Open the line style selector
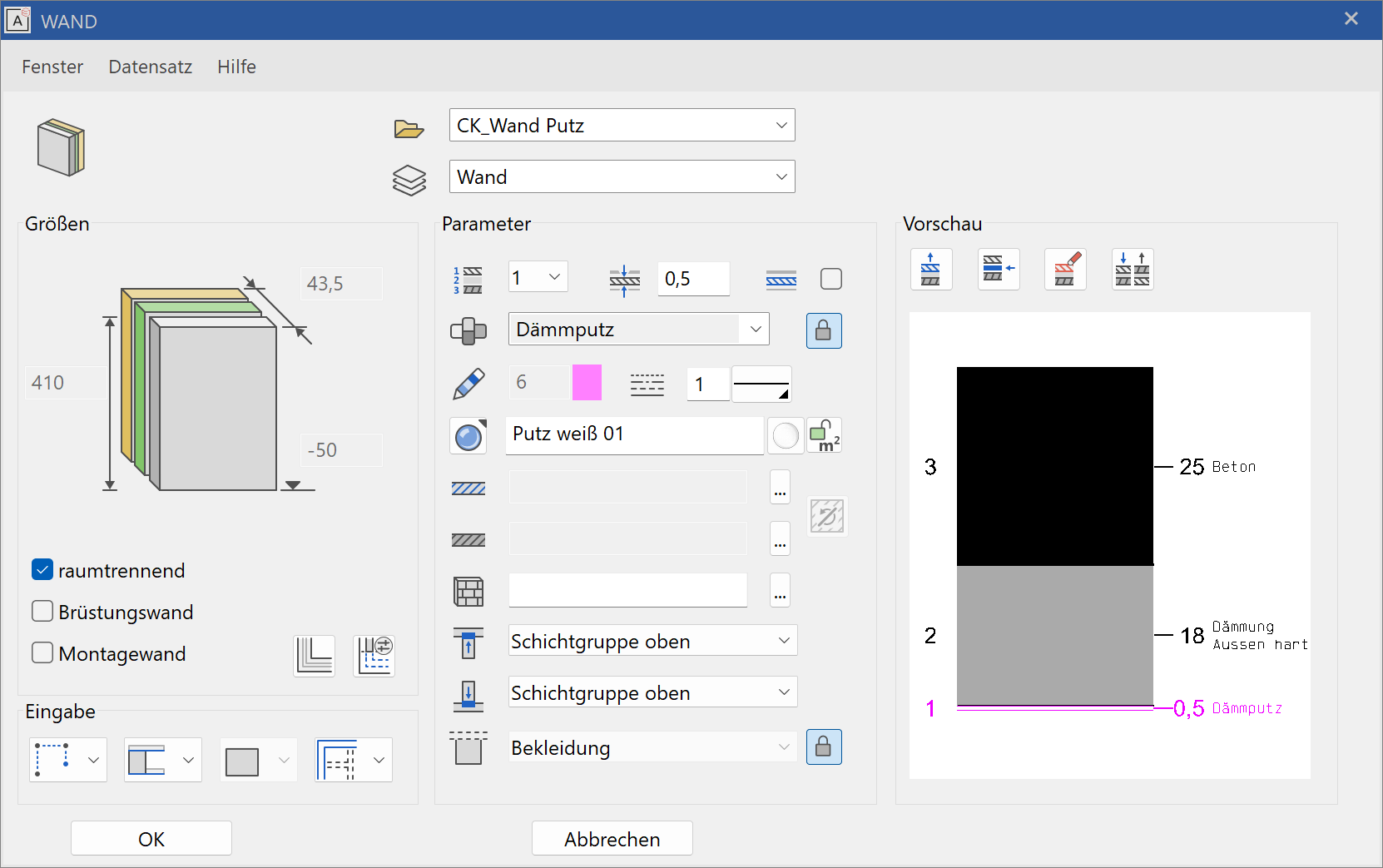 click(761, 384)
